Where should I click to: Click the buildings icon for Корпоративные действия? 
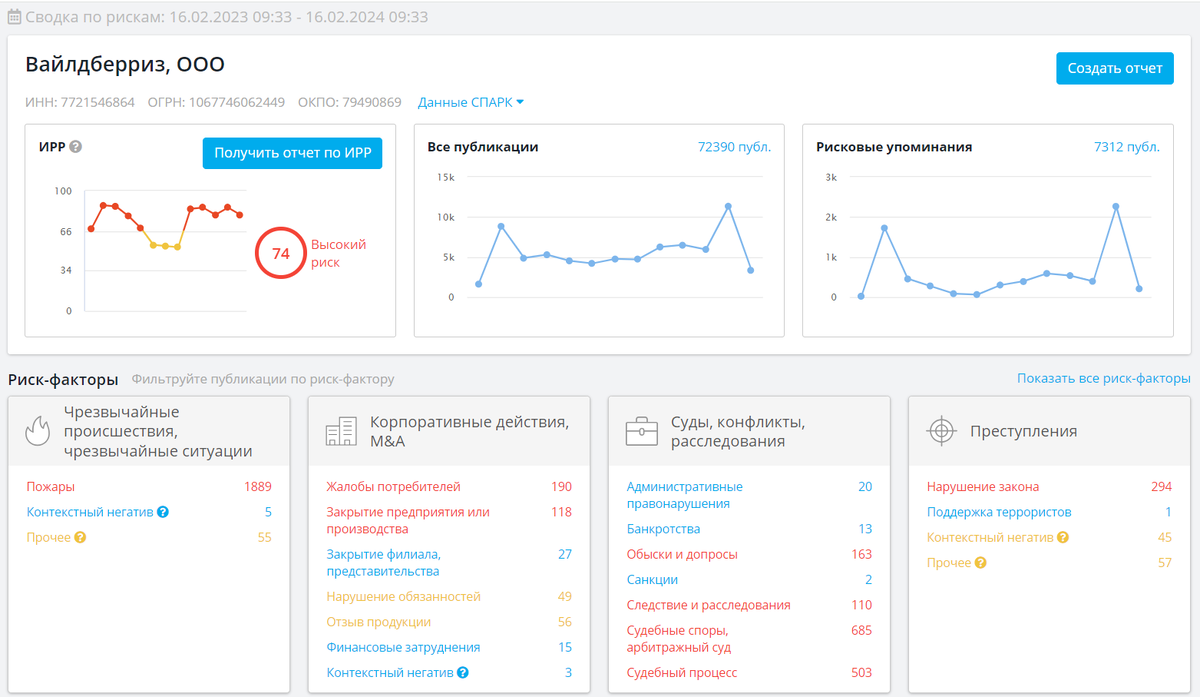pyautogui.click(x=340, y=431)
